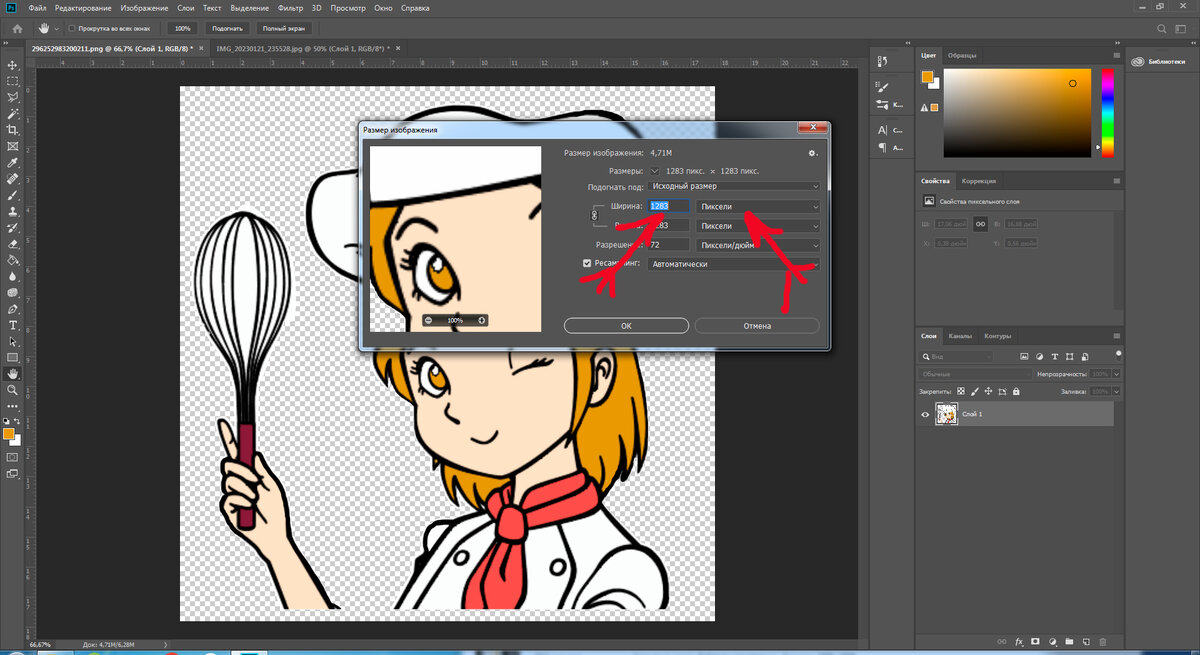The height and width of the screenshot is (655, 1200).
Task: Select the Pen tool
Action: point(13,309)
